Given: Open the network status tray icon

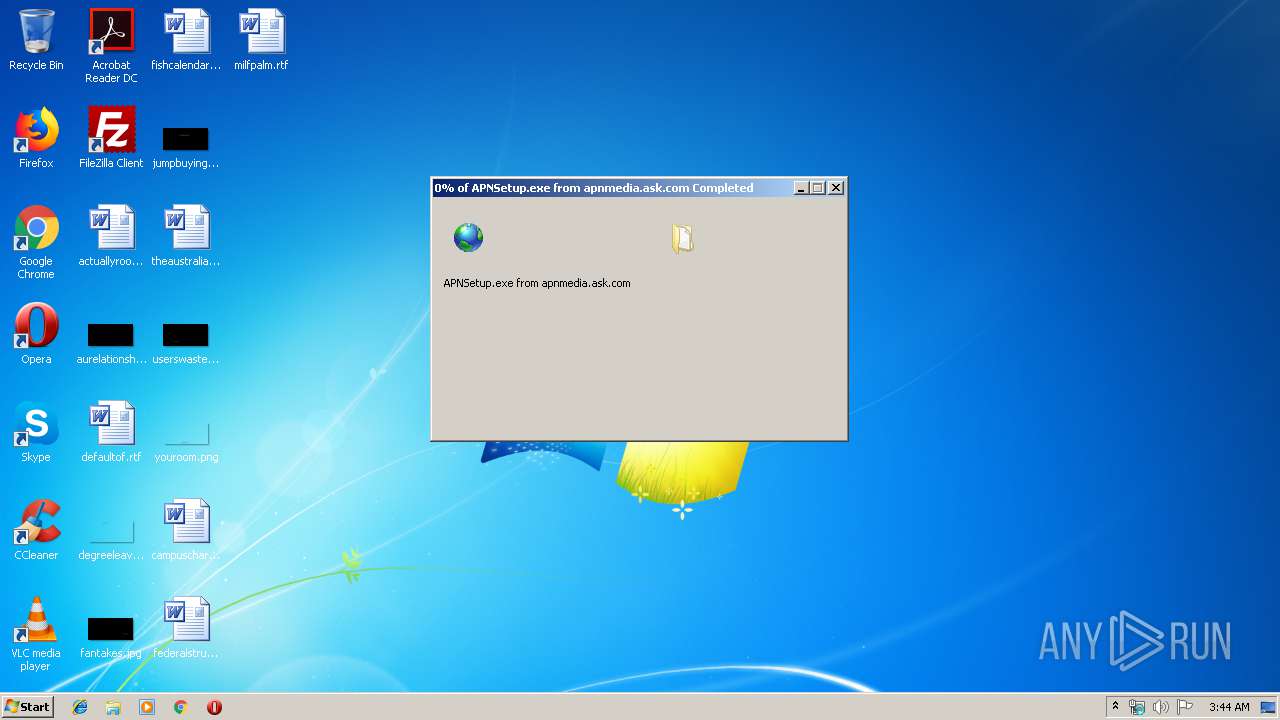Looking at the screenshot, I should [x=1137, y=707].
